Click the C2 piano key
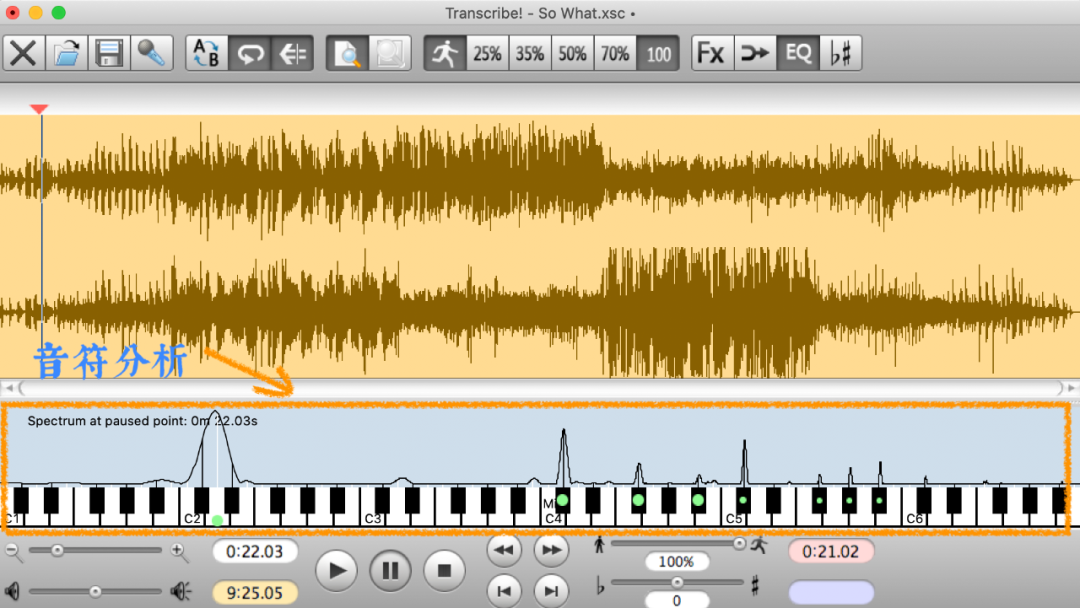Screen dimensions: 1080x608 (190, 517)
